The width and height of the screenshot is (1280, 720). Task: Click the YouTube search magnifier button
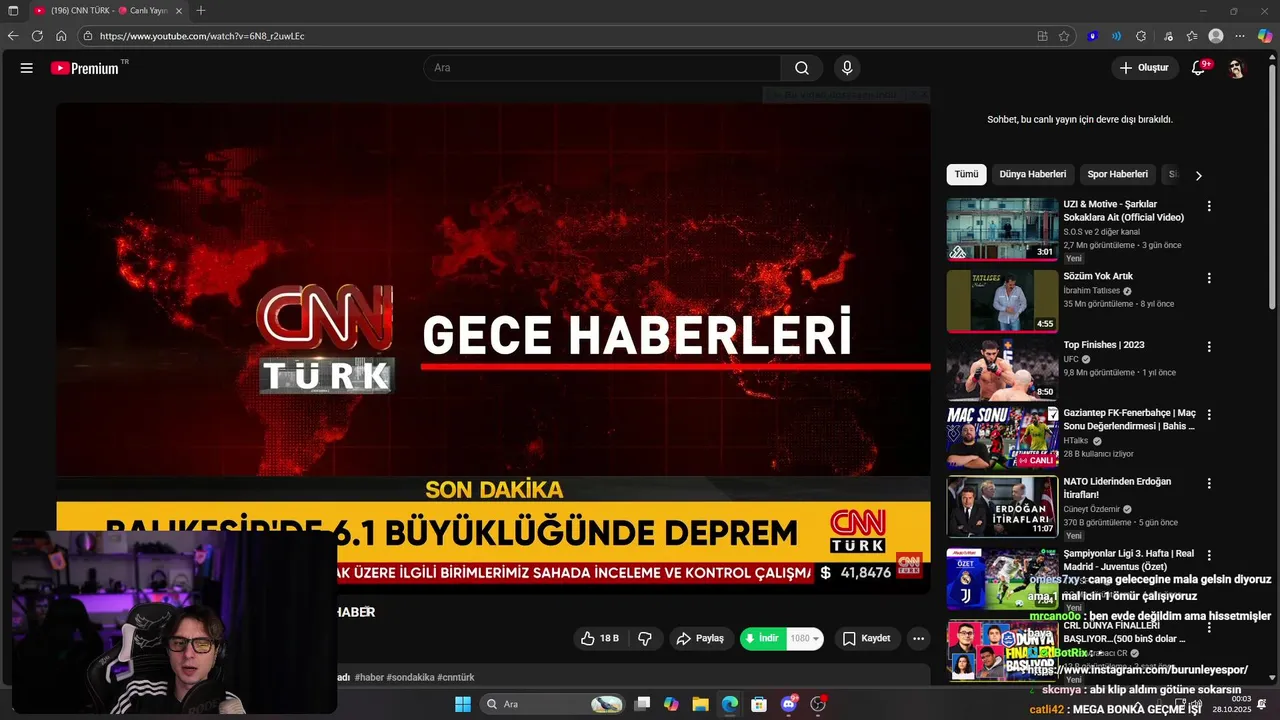point(802,68)
